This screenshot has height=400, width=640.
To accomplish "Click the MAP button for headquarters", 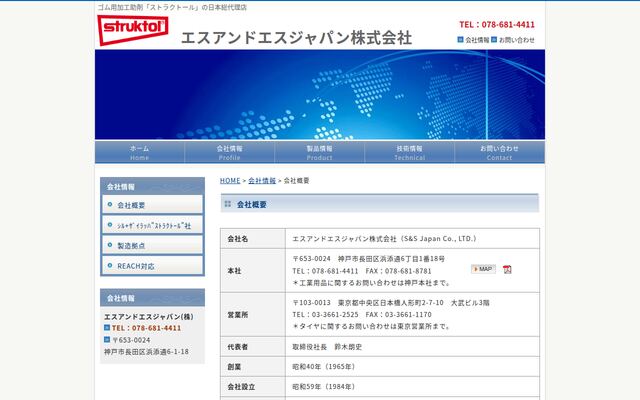I will click(483, 269).
